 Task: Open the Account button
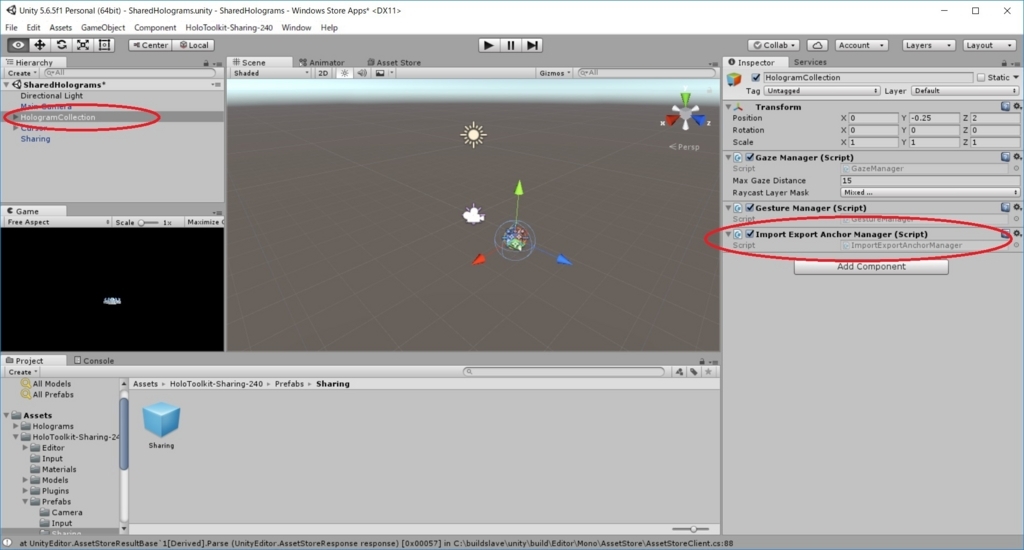tap(861, 45)
